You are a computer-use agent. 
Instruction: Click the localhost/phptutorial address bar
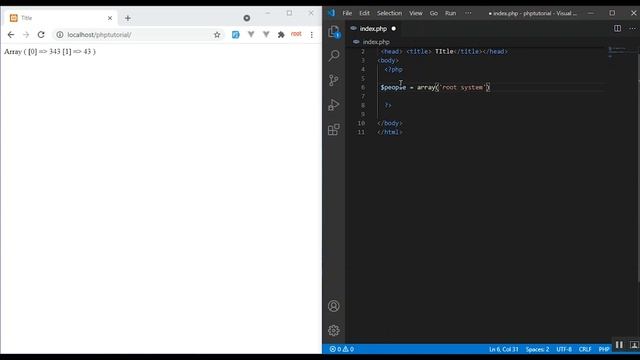point(139,35)
